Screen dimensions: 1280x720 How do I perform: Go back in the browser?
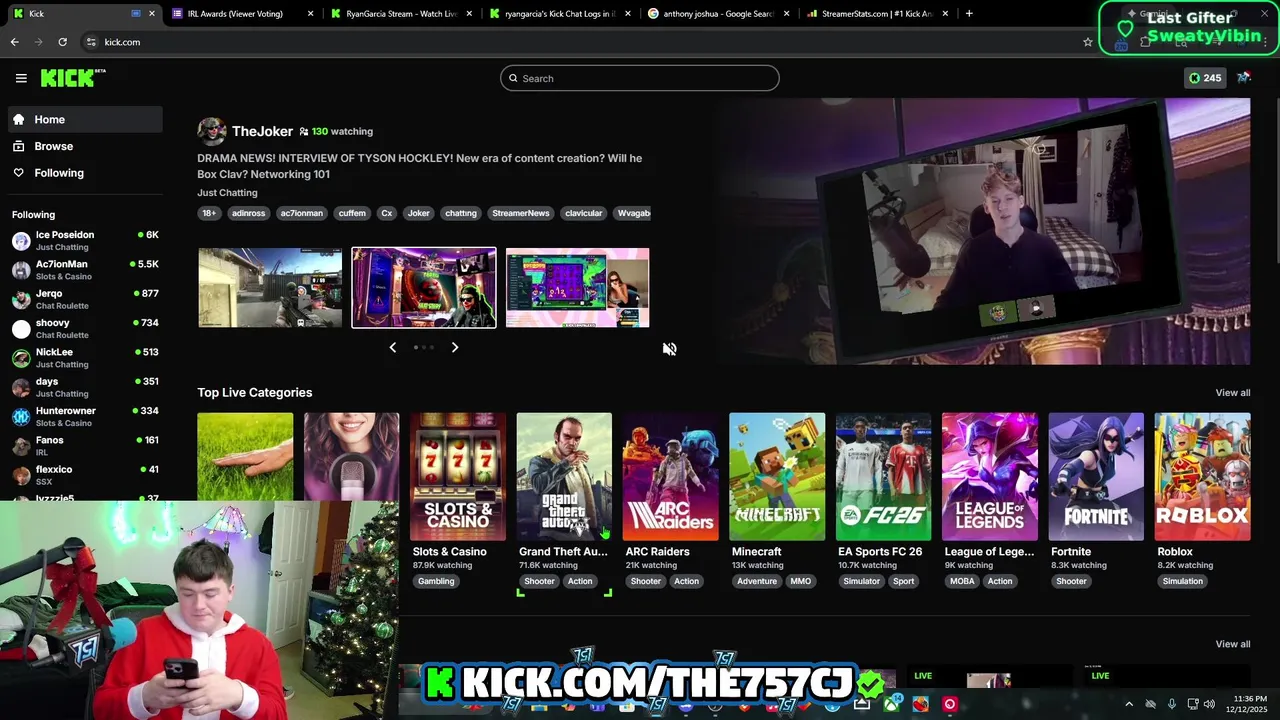click(x=14, y=42)
